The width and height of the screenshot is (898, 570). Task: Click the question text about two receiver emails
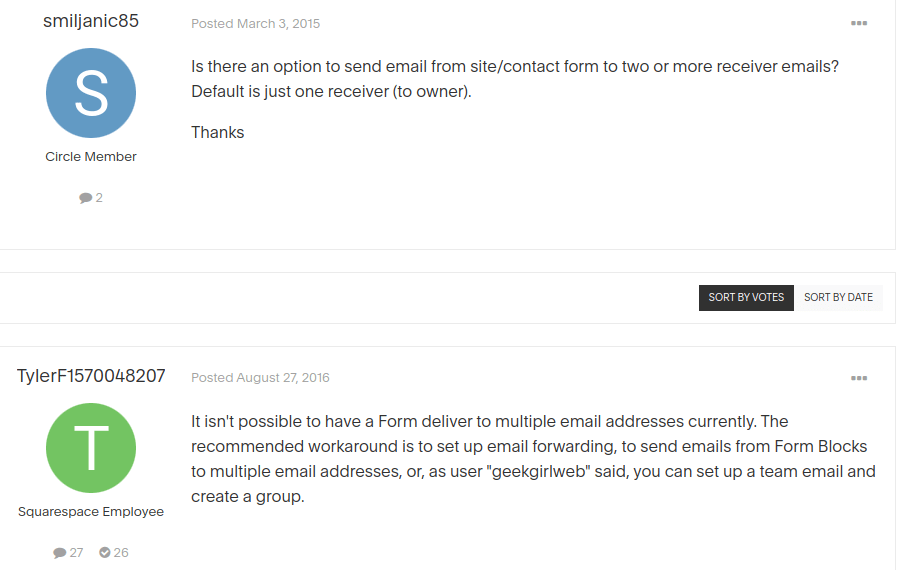tap(515, 66)
